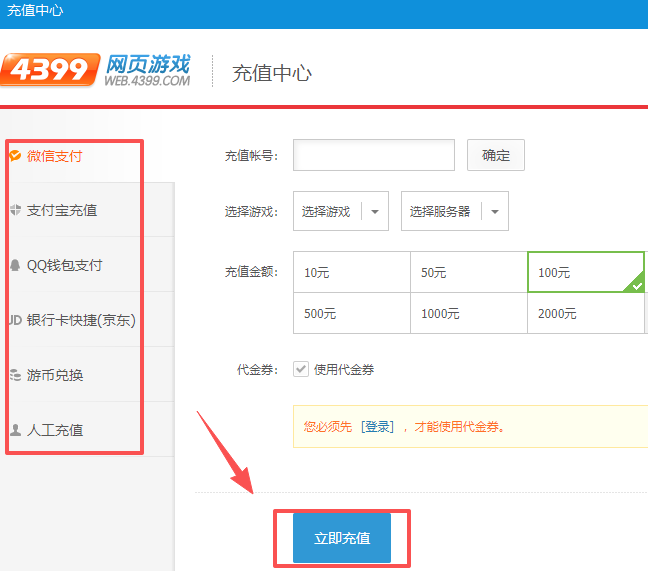This screenshot has width=648, height=571.
Task: Open the 选择游戏 dropdown
Action: 340,211
